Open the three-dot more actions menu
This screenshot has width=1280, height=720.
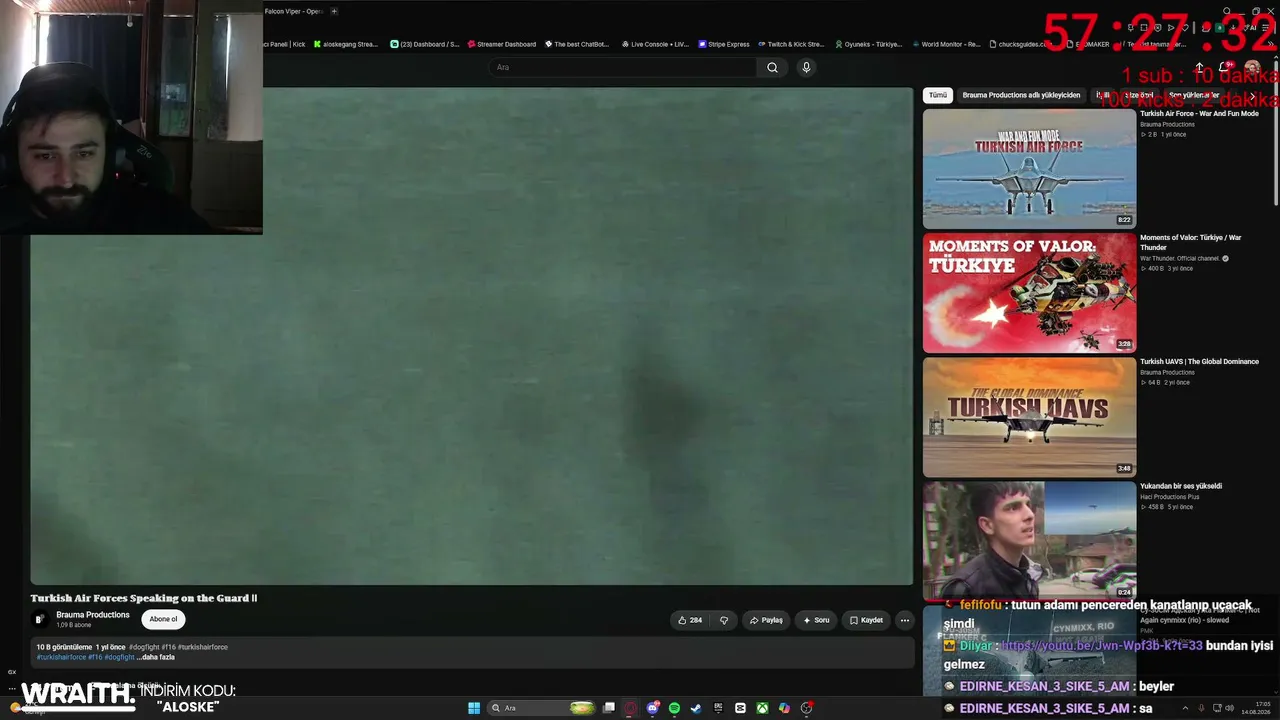pyautogui.click(x=905, y=620)
